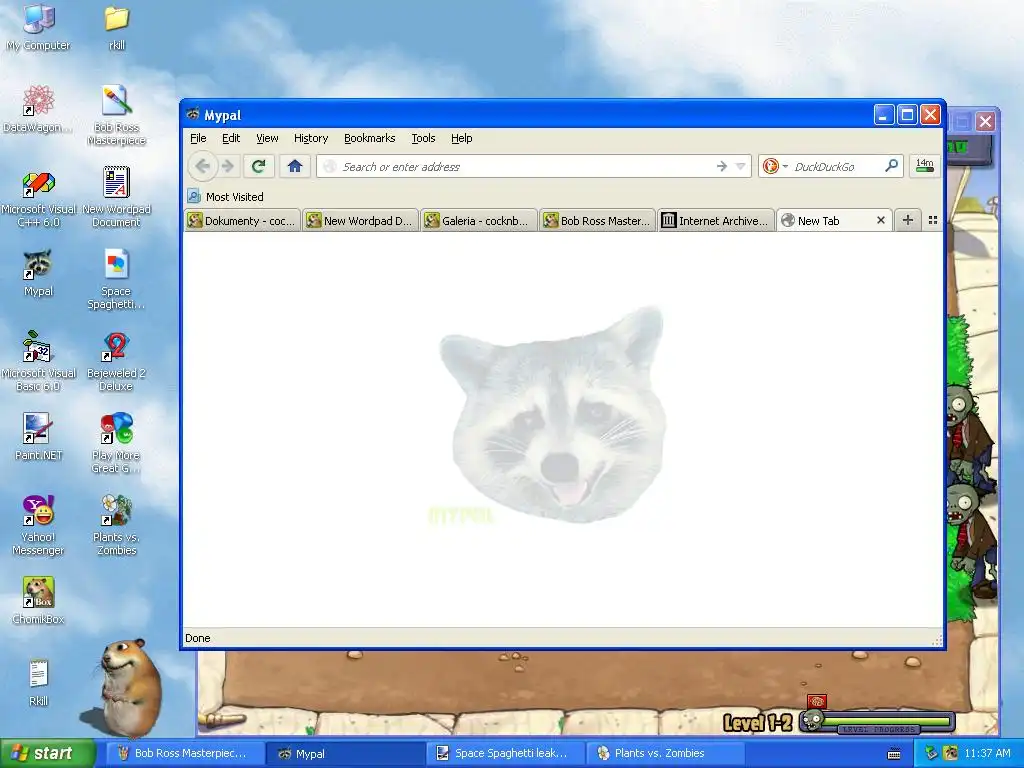Switch to the Mypal taskbar button
Viewport: 1024px width, 768px height.
pos(346,753)
